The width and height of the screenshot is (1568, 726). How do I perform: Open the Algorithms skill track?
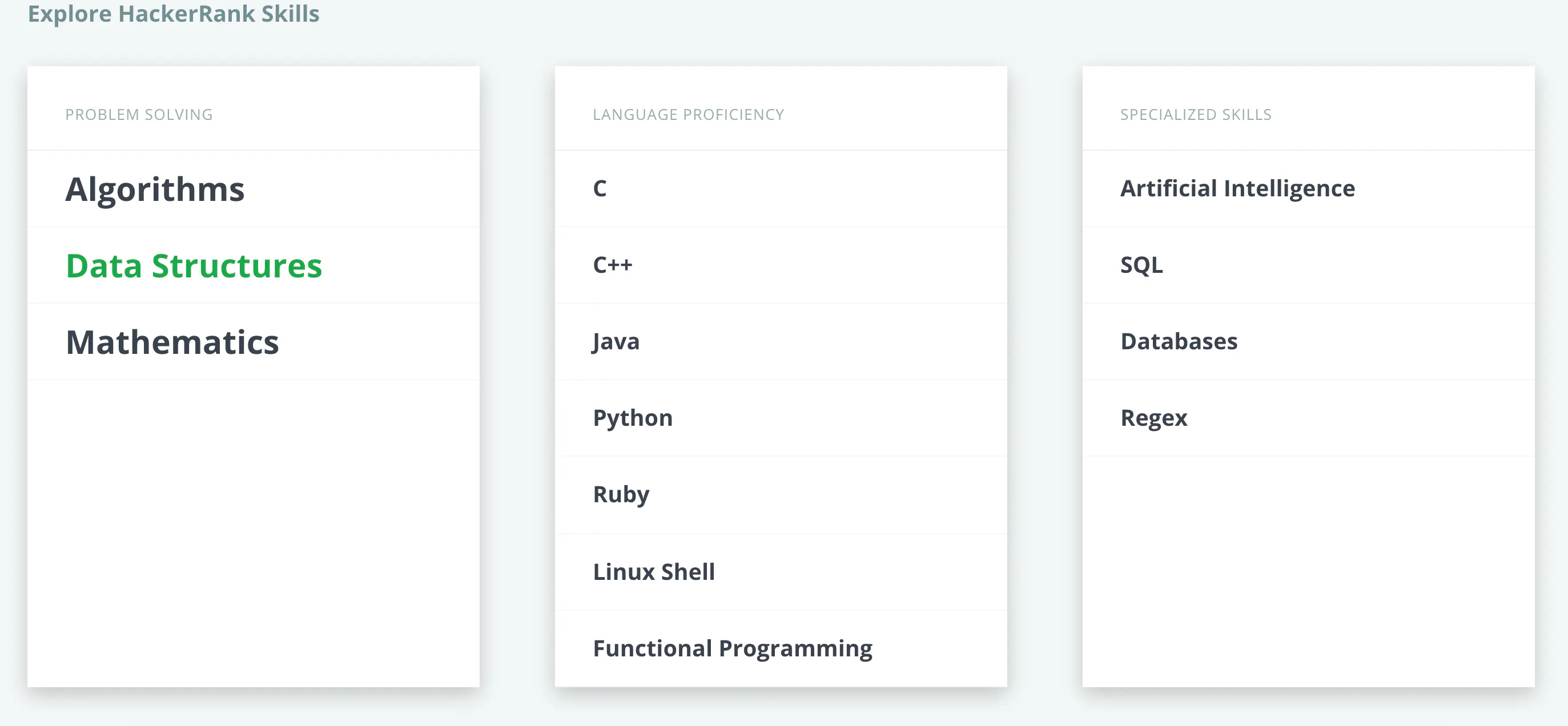(x=155, y=189)
